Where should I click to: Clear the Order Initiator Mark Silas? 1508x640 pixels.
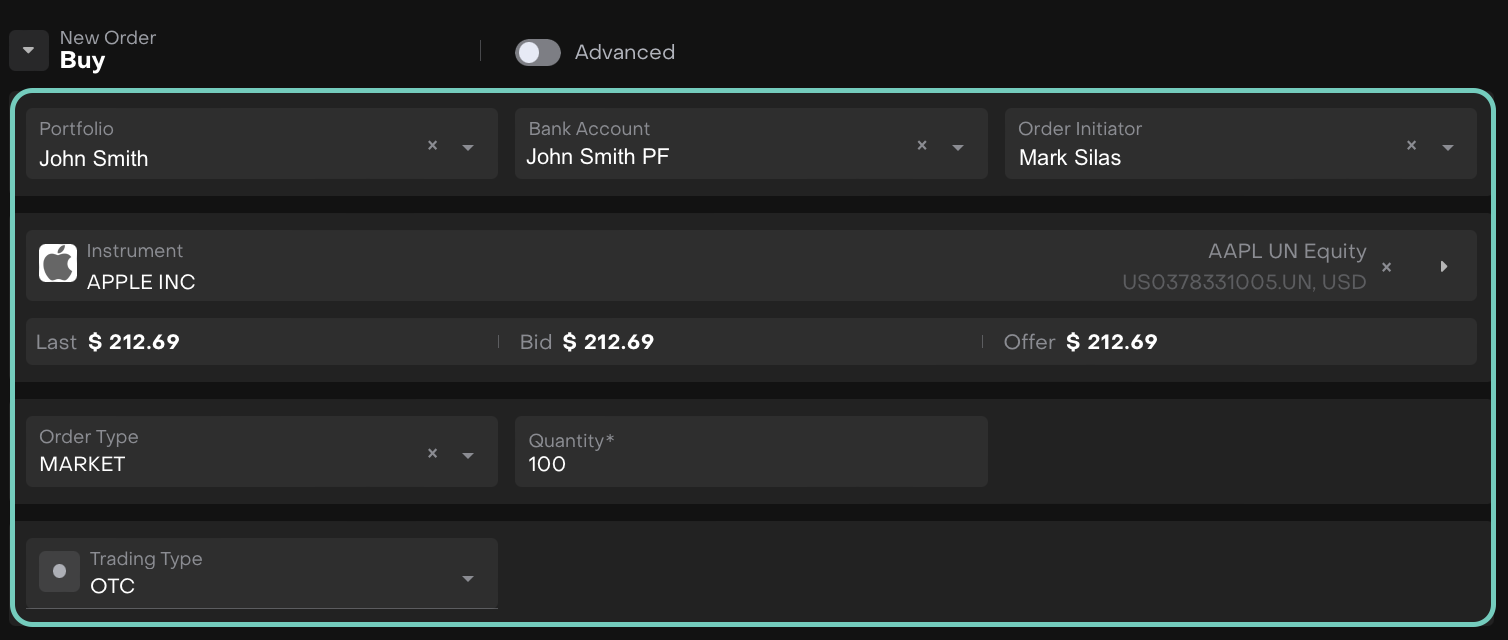pos(1411,145)
